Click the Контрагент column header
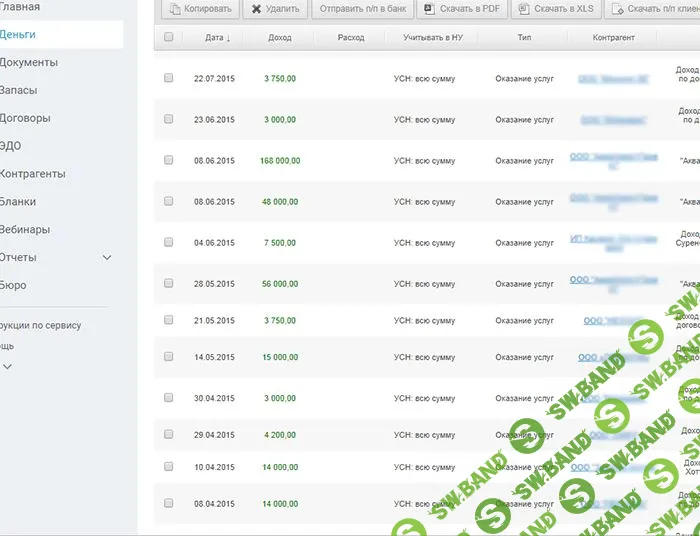The width and height of the screenshot is (700, 536). pyautogui.click(x=613, y=38)
